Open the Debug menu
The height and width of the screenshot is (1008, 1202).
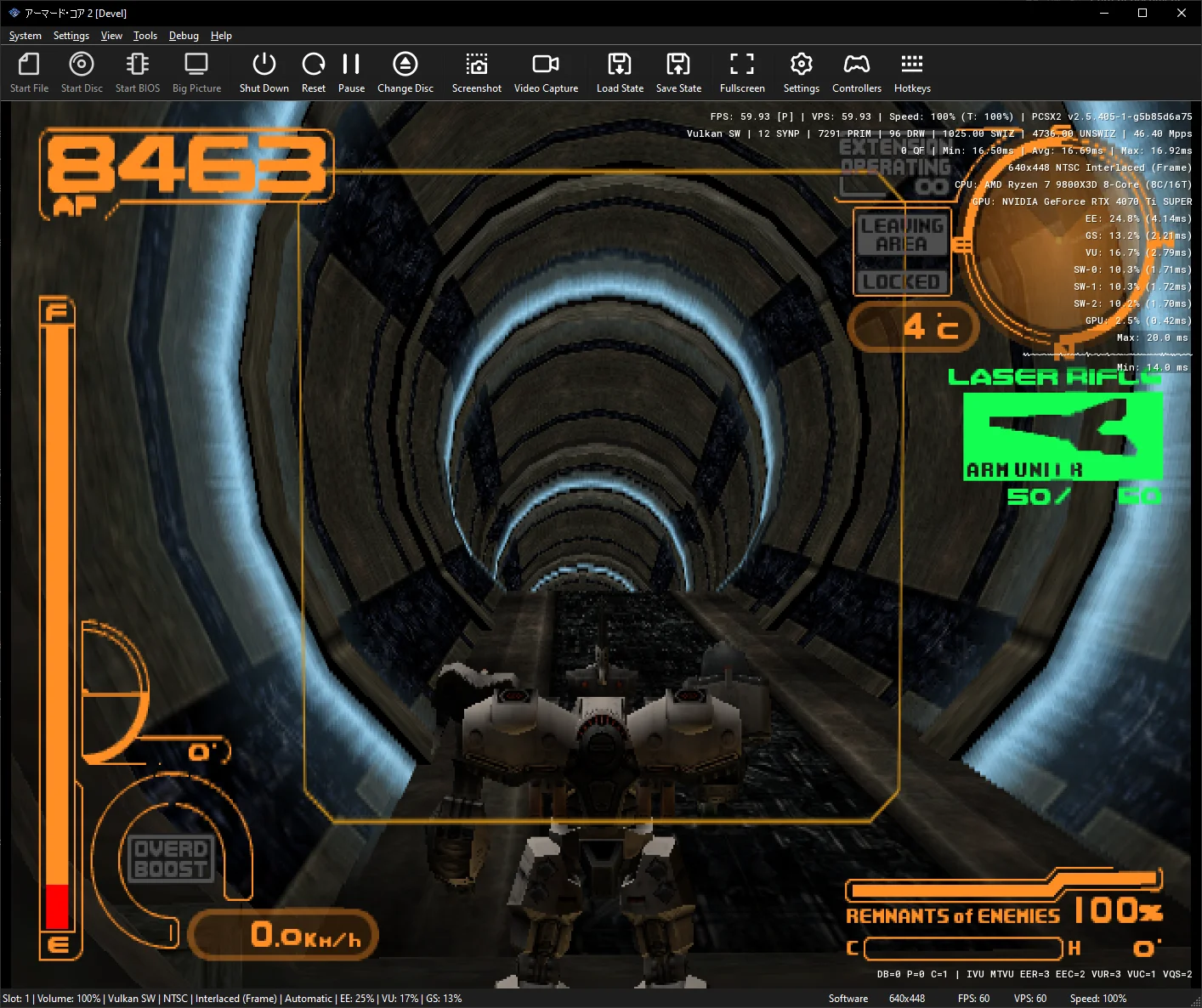(184, 36)
